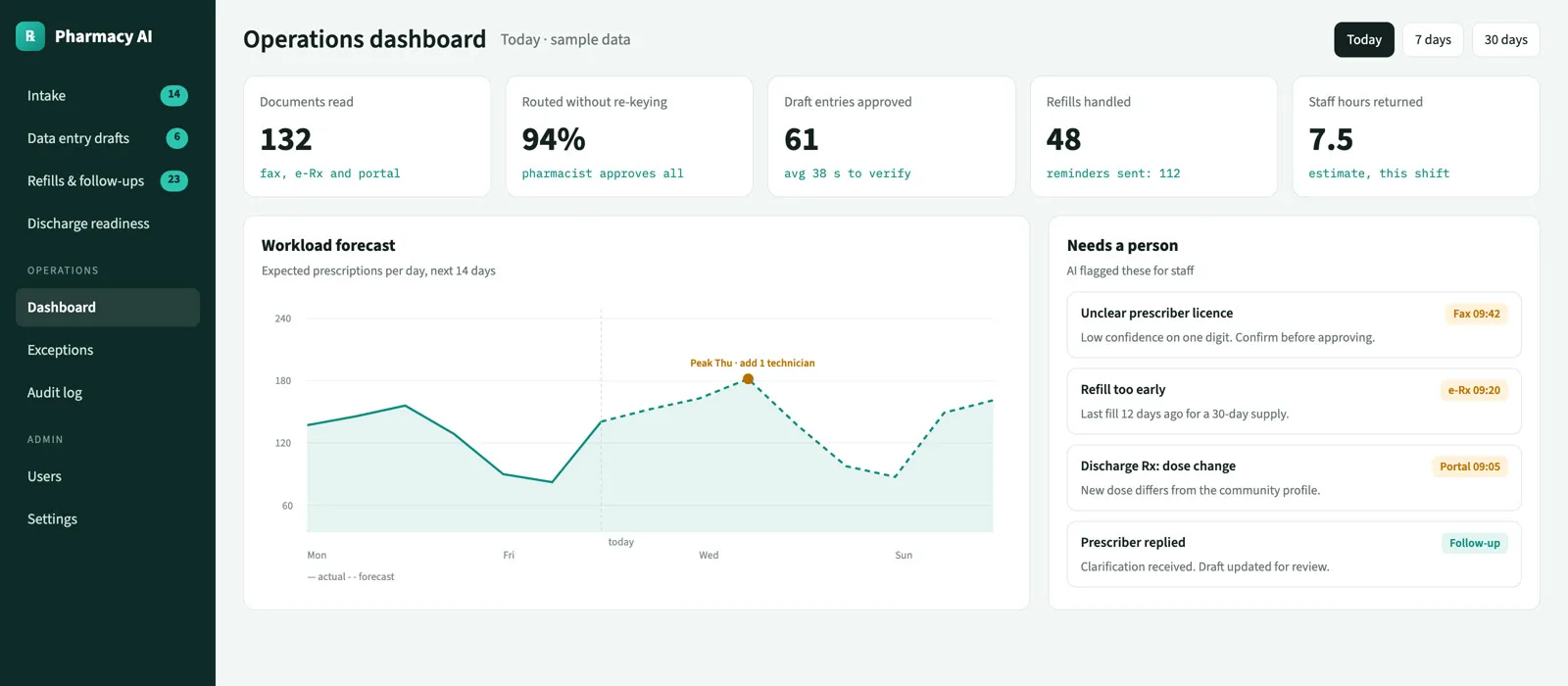Click the Needs a person heading

[1122, 245]
